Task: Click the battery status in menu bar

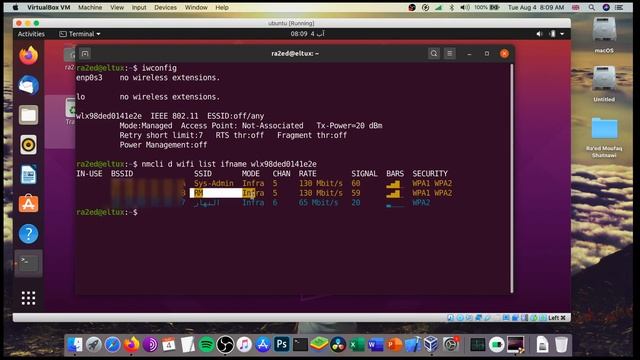Action: (x=487, y=7)
